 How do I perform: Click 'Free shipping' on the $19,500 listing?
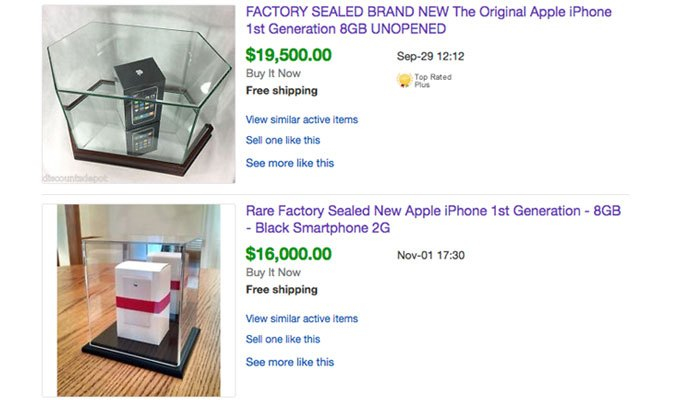click(x=281, y=91)
